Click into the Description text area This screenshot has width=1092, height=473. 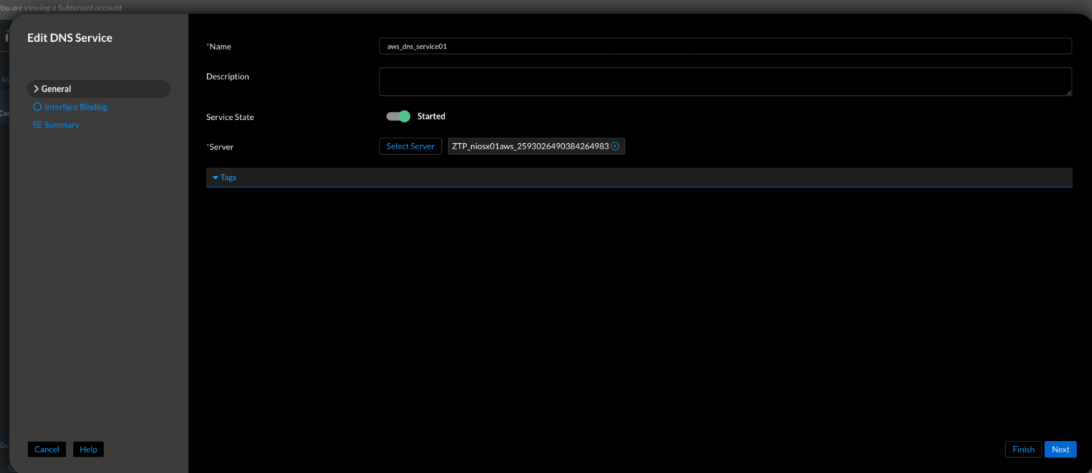[725, 82]
